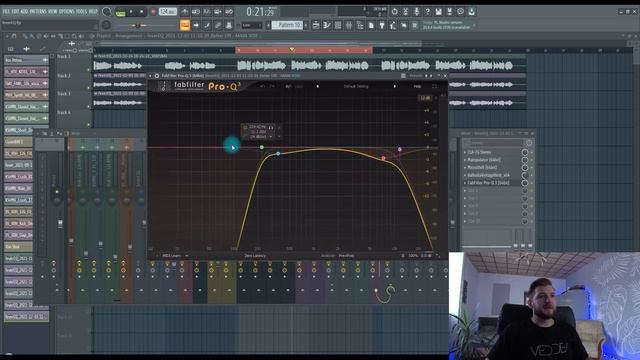Viewport: 640px width, 360px height.
Task: Toggle countdown-before-recording icon
Action: tap(207, 12)
